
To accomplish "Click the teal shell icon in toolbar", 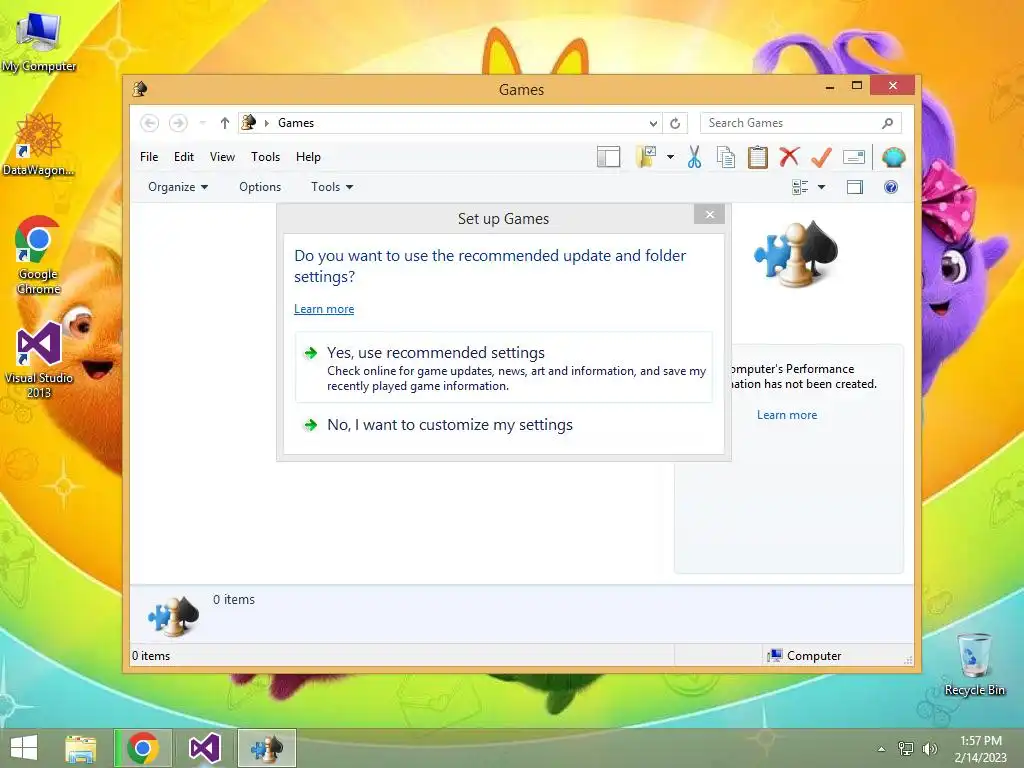I will click(x=893, y=157).
